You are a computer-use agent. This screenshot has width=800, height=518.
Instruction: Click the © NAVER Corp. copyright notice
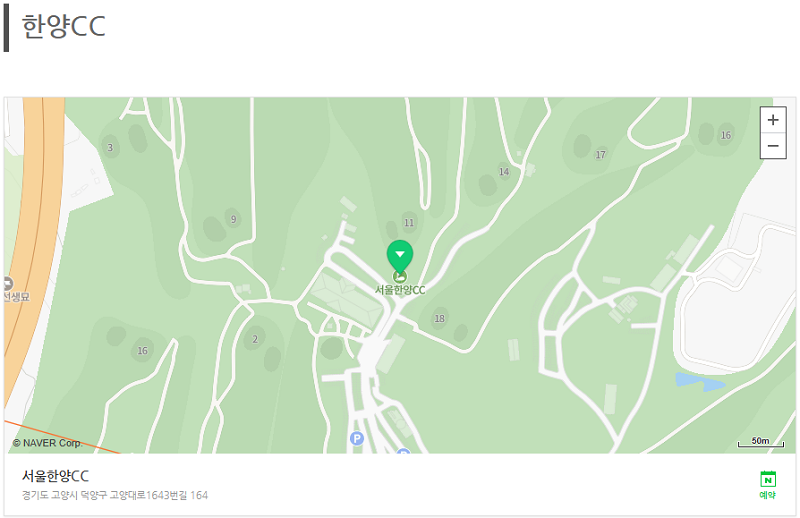[x=47, y=443]
